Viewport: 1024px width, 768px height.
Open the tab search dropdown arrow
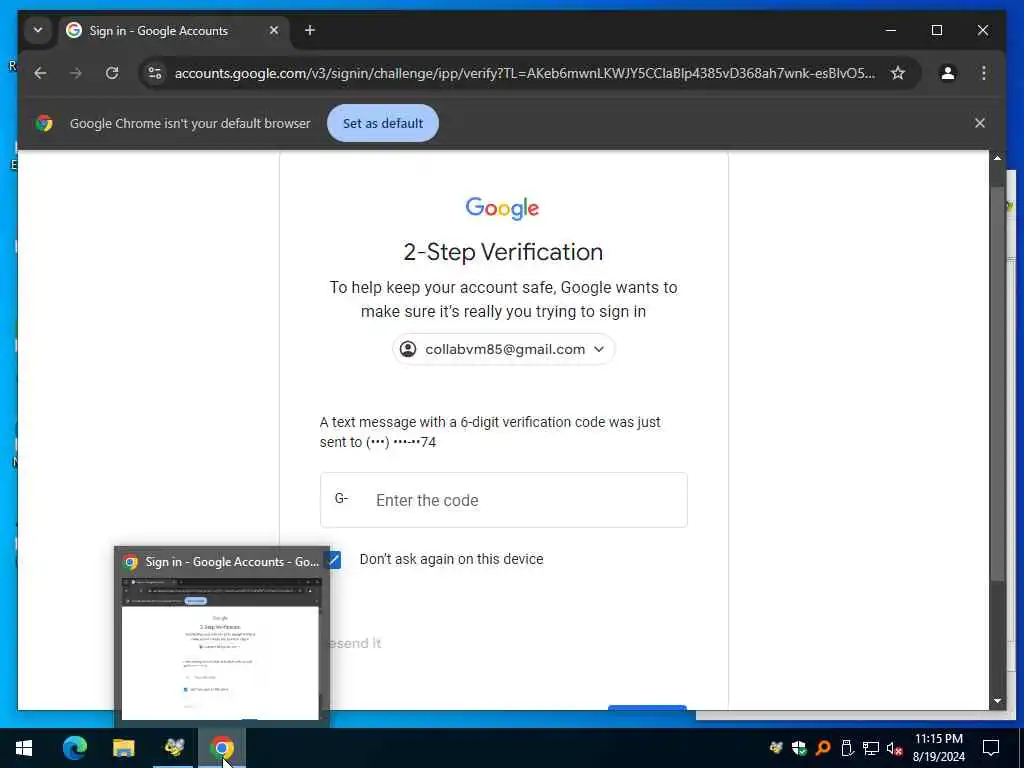click(x=38, y=30)
